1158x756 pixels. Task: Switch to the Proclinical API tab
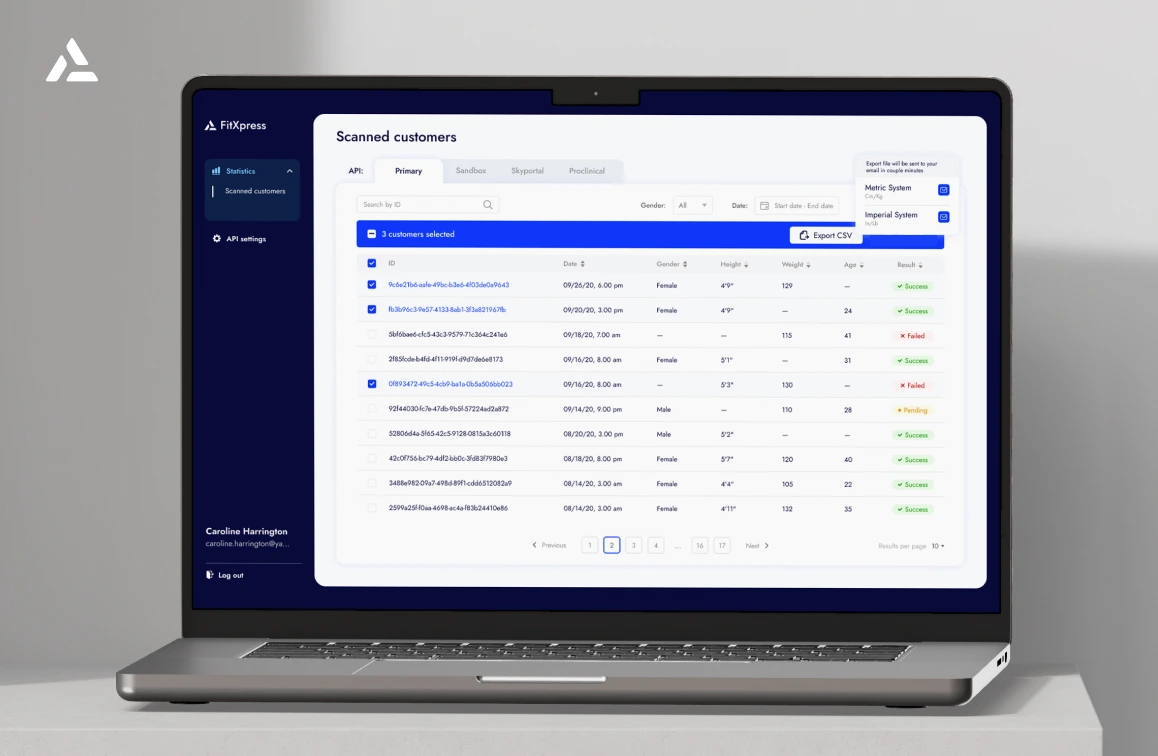click(586, 171)
